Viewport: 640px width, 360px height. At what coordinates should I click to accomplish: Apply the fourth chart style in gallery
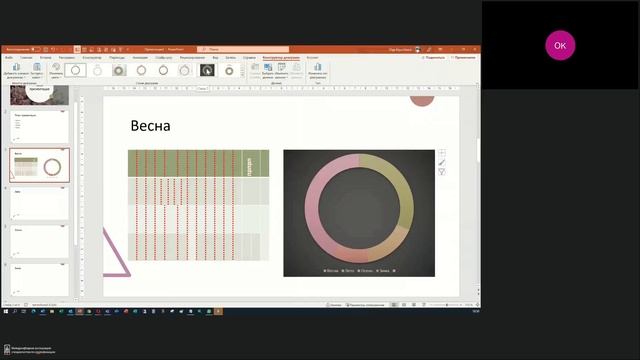(141, 71)
